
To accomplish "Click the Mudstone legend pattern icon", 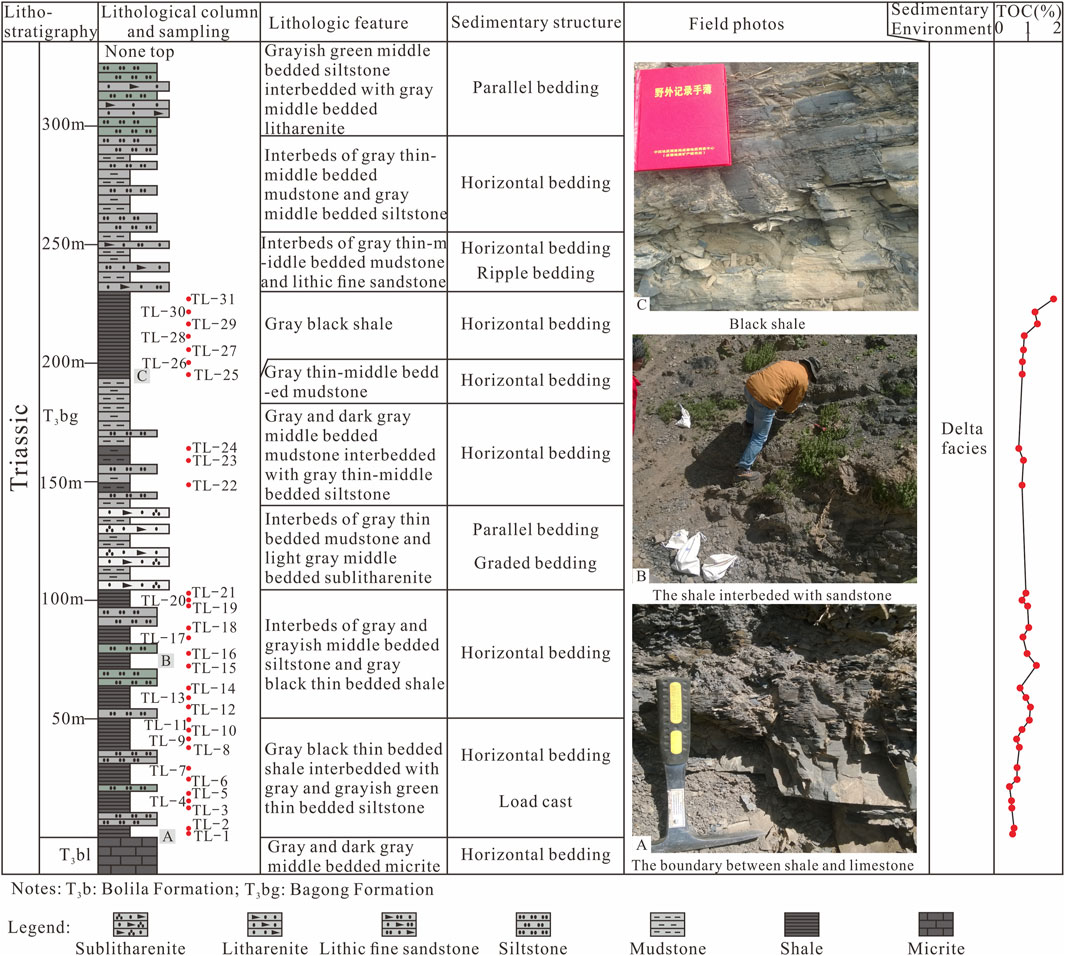I will pos(668,924).
